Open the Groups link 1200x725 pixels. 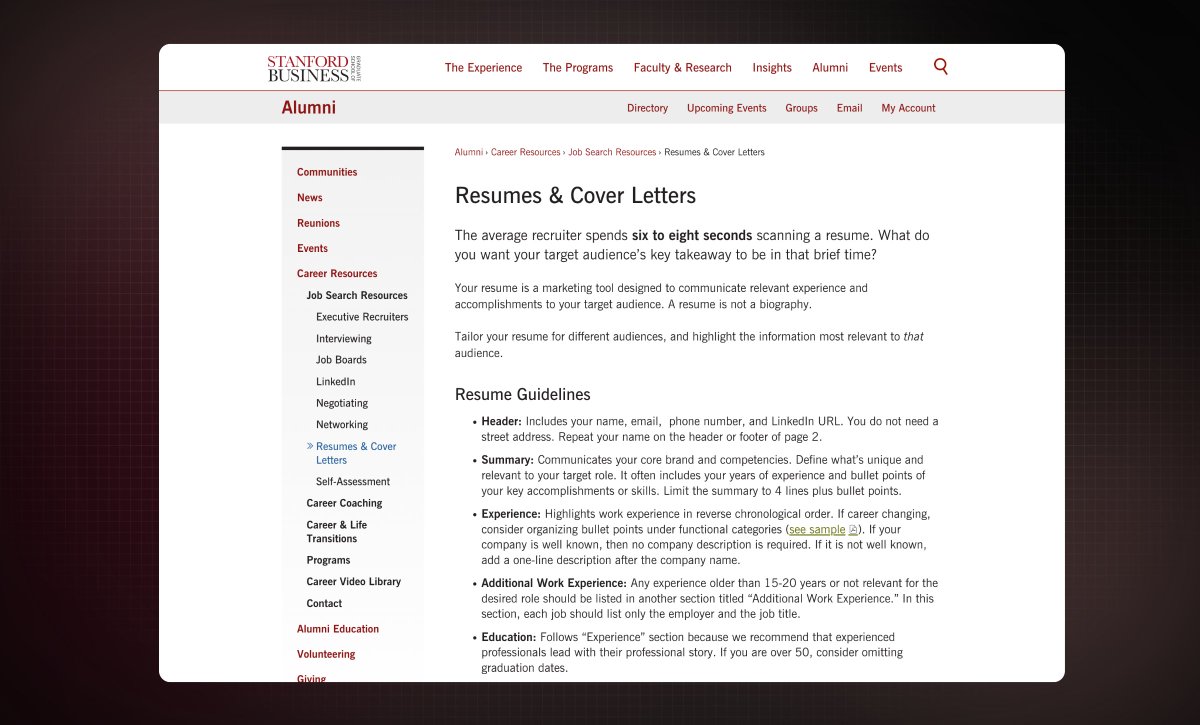[801, 108]
